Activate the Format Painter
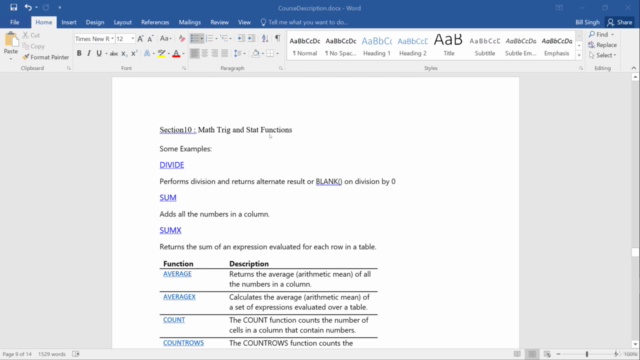The width and height of the screenshot is (640, 360). [46, 57]
